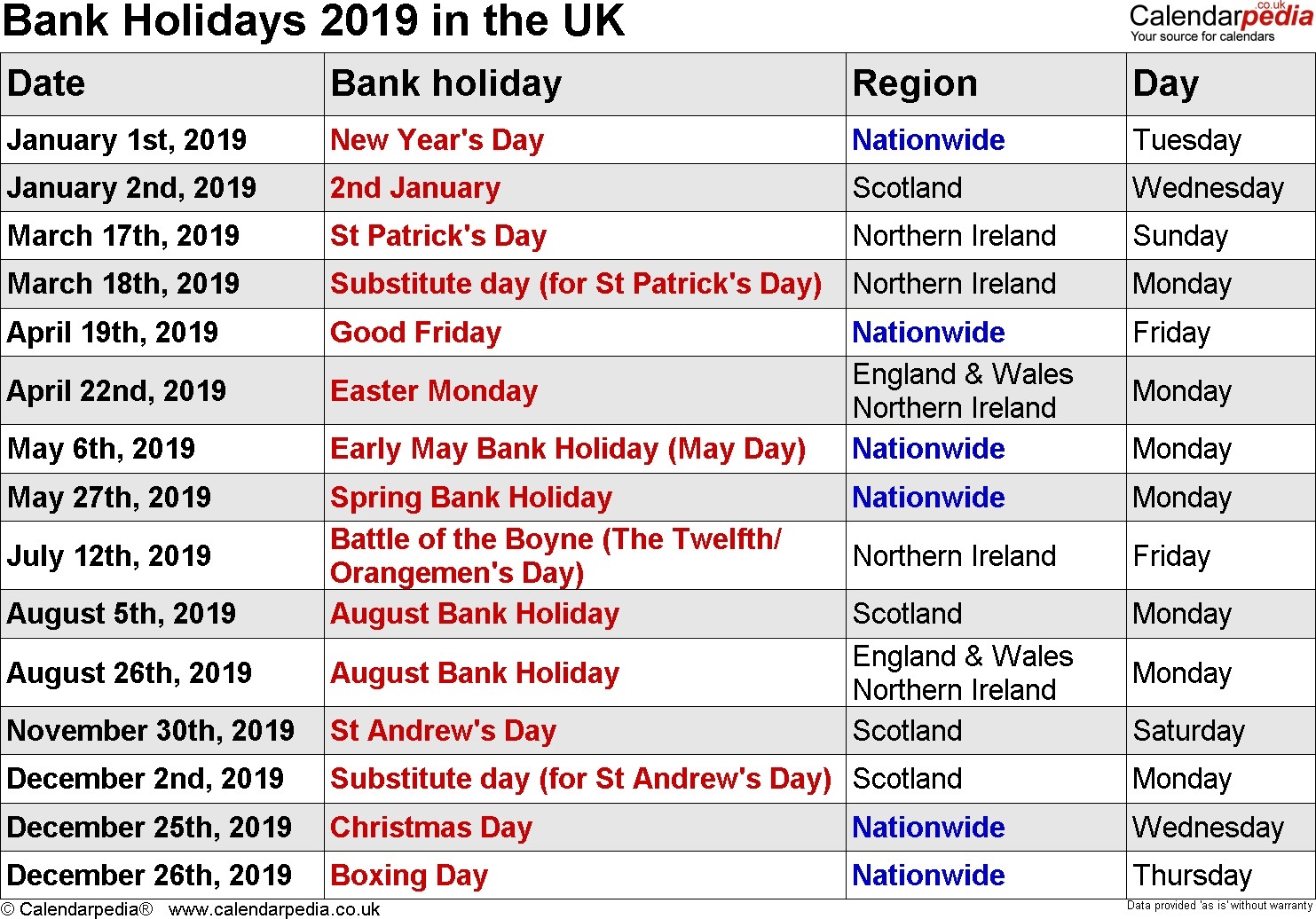The image size is (1316, 919).
Task: Click the December 25th, 2019 date cell
Action: [149, 828]
